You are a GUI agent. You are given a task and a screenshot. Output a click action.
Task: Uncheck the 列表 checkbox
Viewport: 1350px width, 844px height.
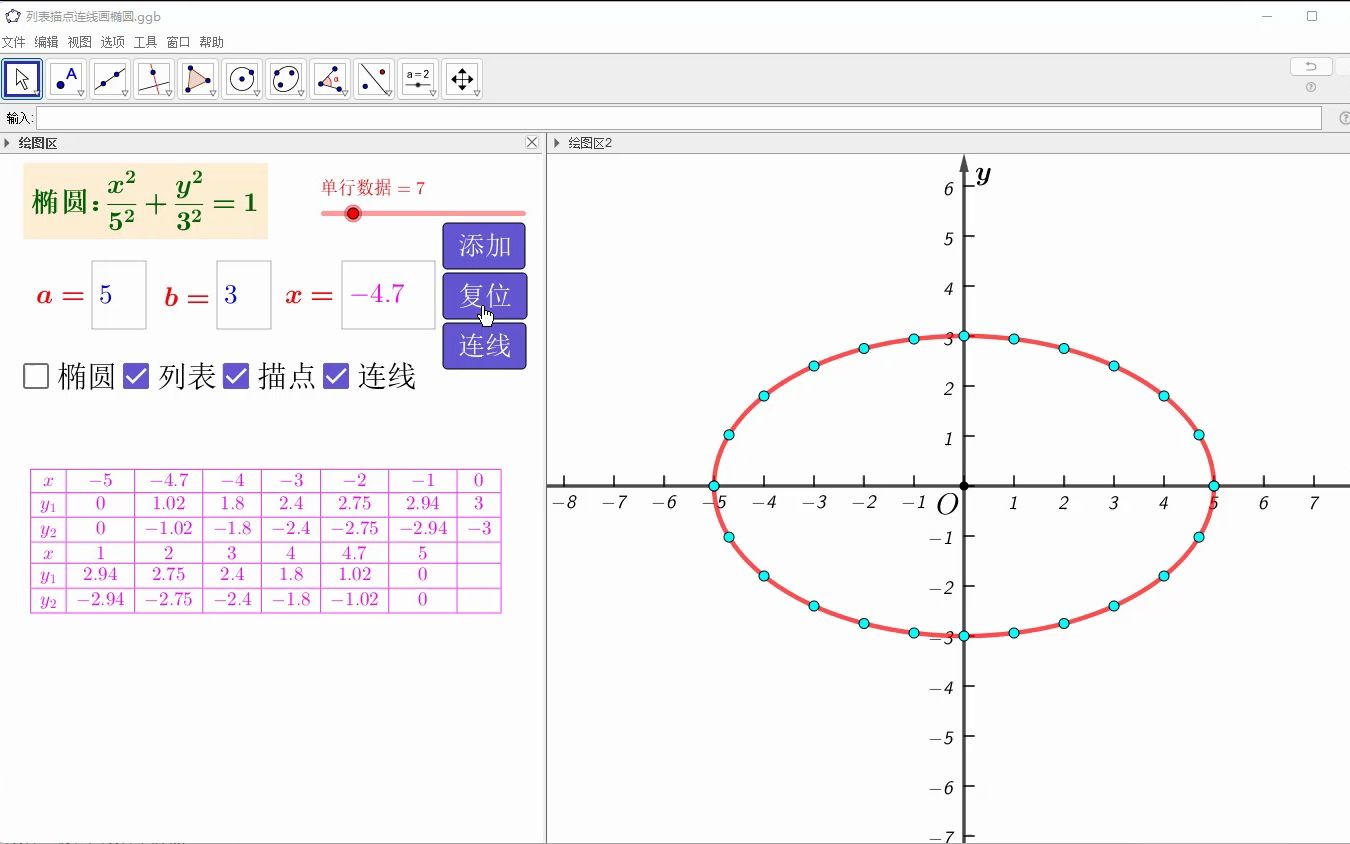(x=136, y=376)
